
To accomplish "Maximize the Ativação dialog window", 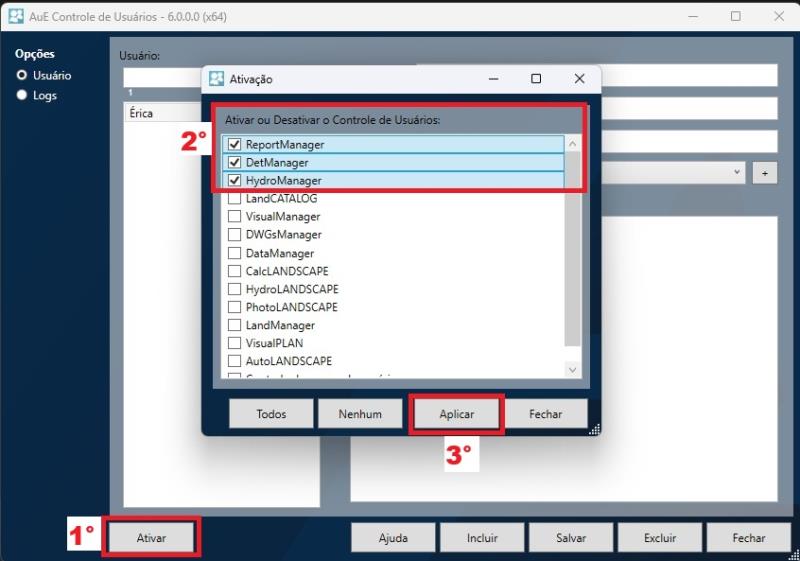I will pyautogui.click(x=536, y=79).
